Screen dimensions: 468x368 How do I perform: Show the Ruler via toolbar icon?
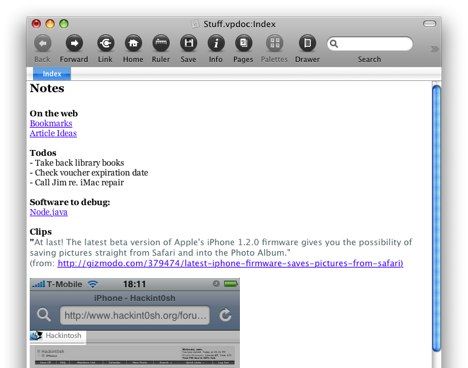161,43
